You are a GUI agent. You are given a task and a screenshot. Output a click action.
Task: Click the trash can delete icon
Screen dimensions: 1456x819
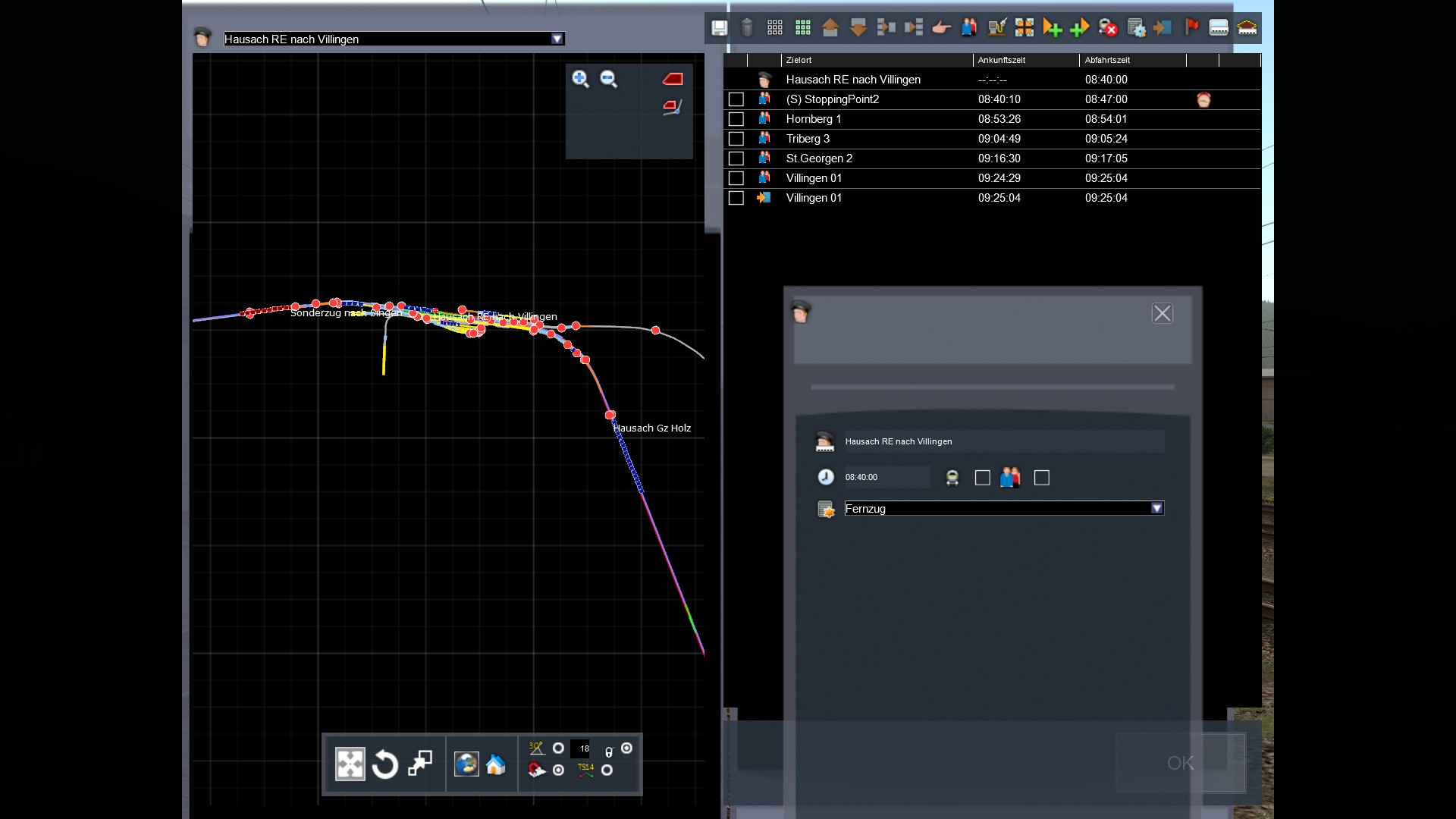747,28
